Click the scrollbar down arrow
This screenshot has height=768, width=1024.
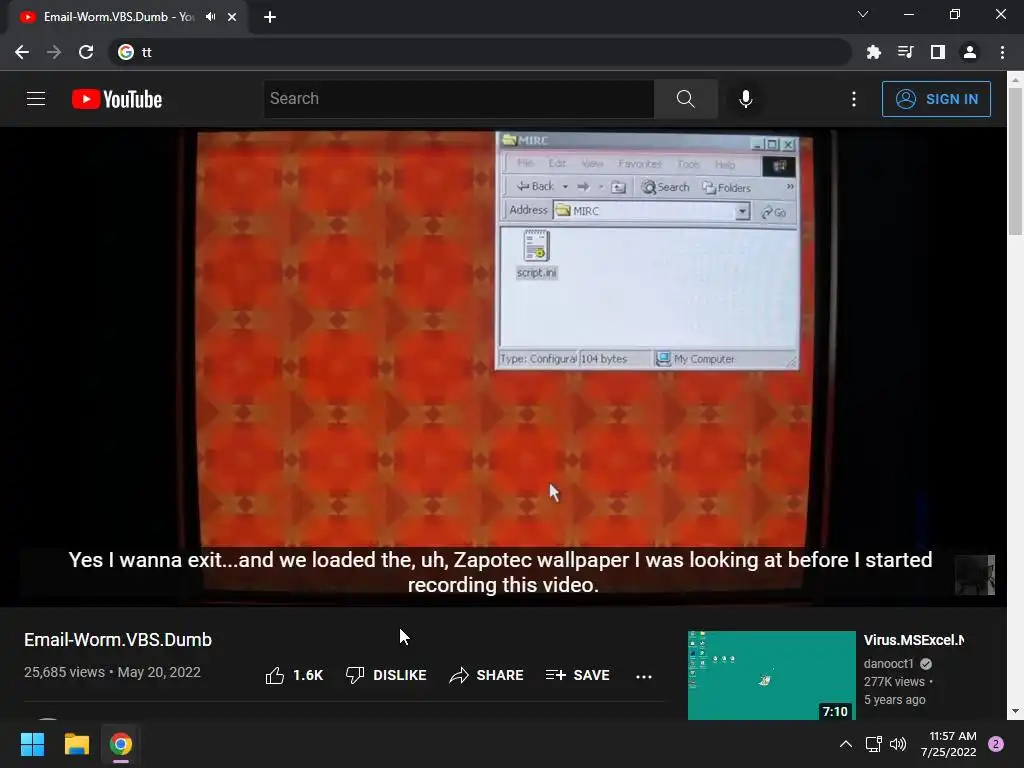1015,711
